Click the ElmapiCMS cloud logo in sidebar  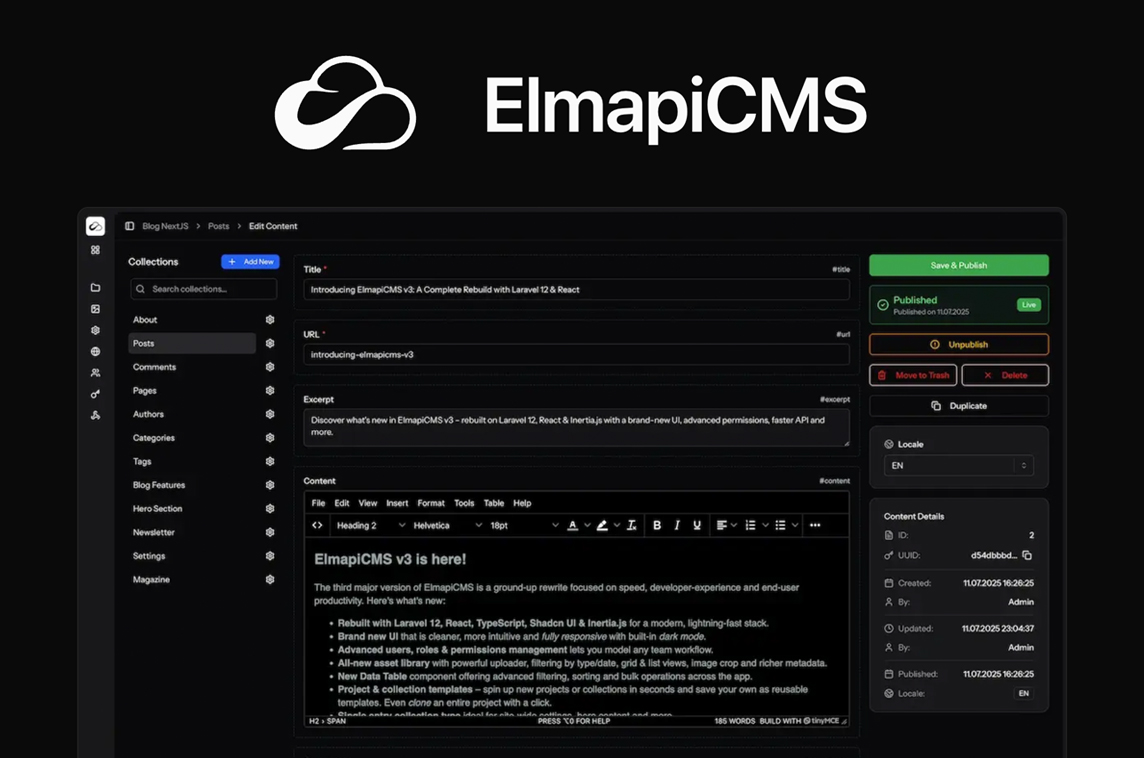[96, 226]
